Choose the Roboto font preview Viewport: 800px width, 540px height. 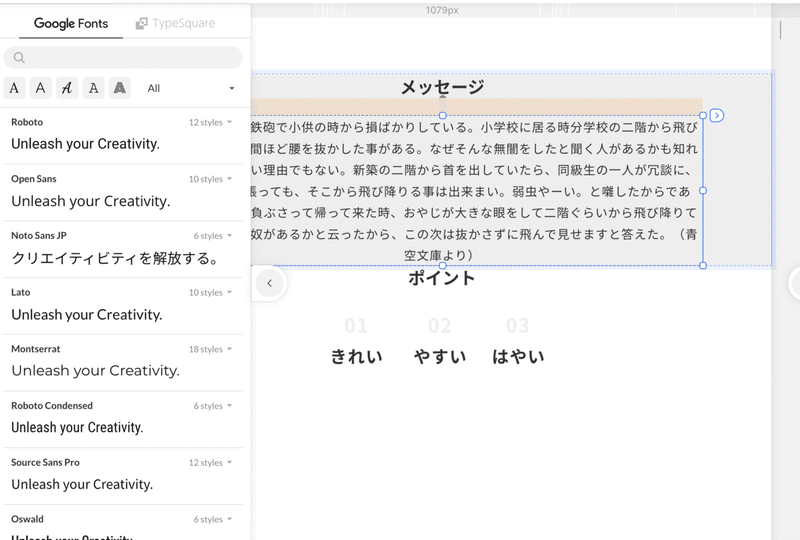point(85,144)
